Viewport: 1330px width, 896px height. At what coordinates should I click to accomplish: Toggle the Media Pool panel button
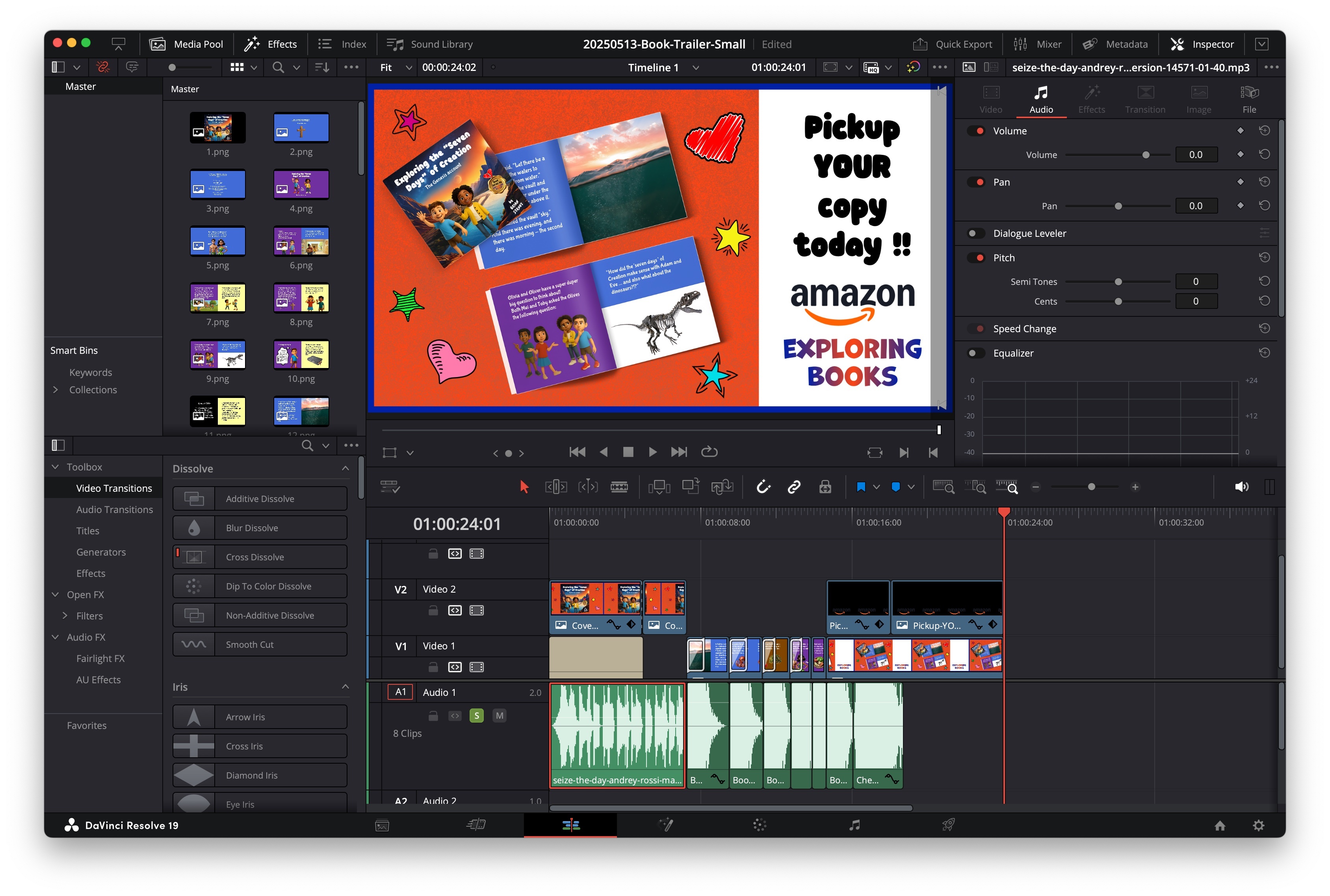tap(186, 44)
